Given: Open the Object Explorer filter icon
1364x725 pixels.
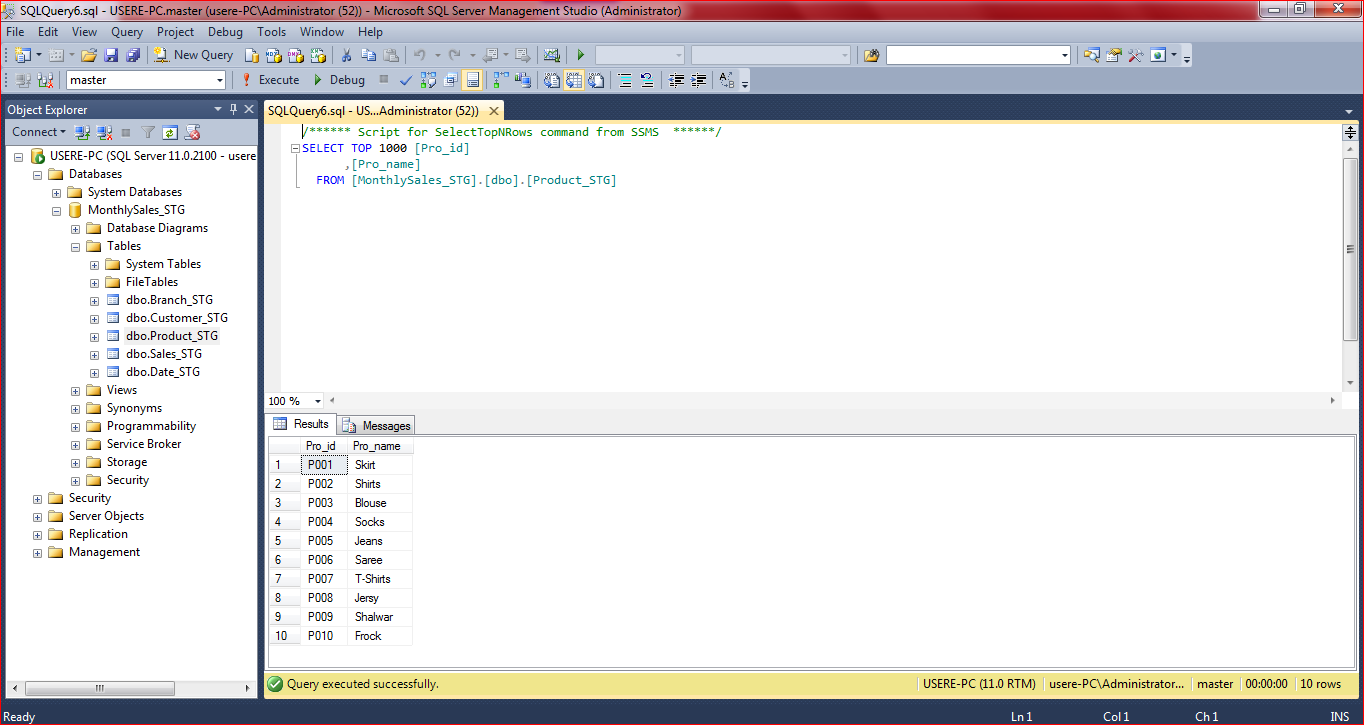Looking at the screenshot, I should click(x=147, y=131).
